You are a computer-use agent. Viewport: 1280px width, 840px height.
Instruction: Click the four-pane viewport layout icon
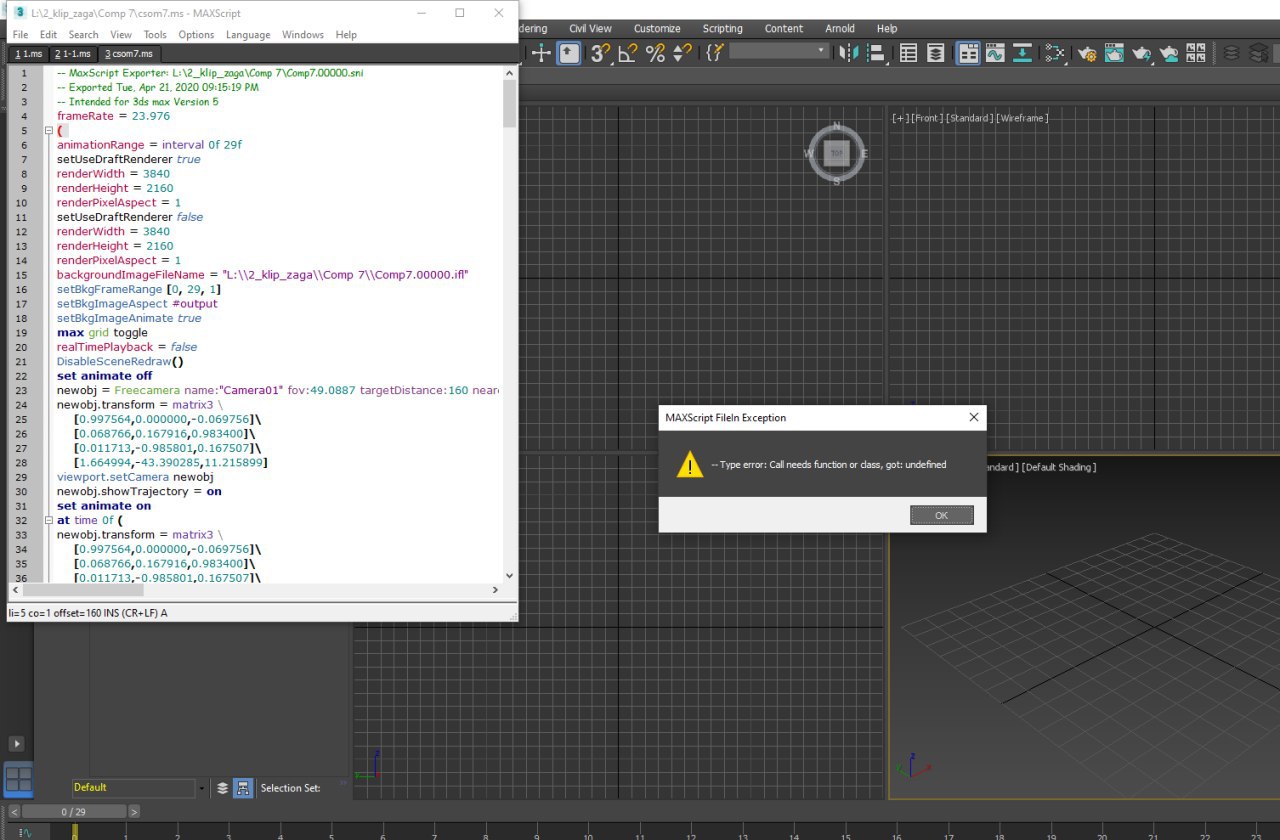[19, 780]
